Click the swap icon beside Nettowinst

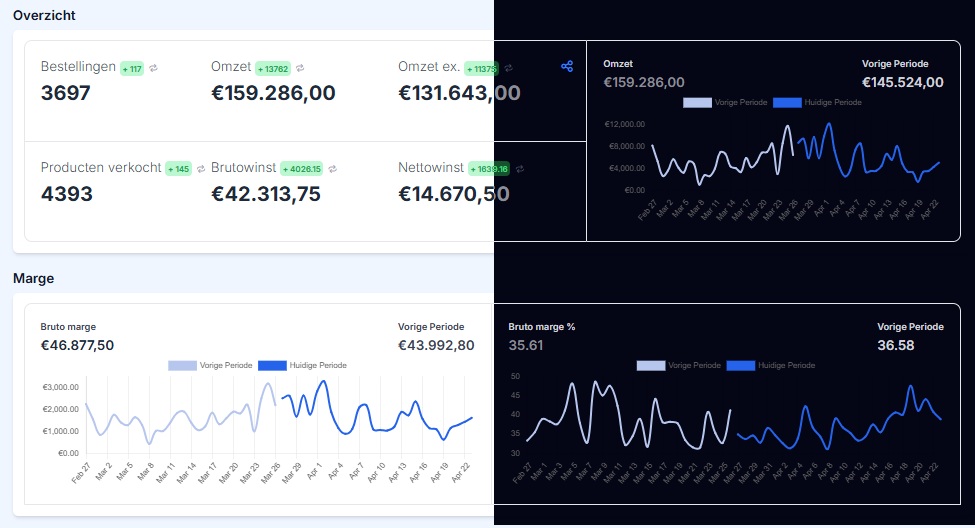[x=520, y=168]
